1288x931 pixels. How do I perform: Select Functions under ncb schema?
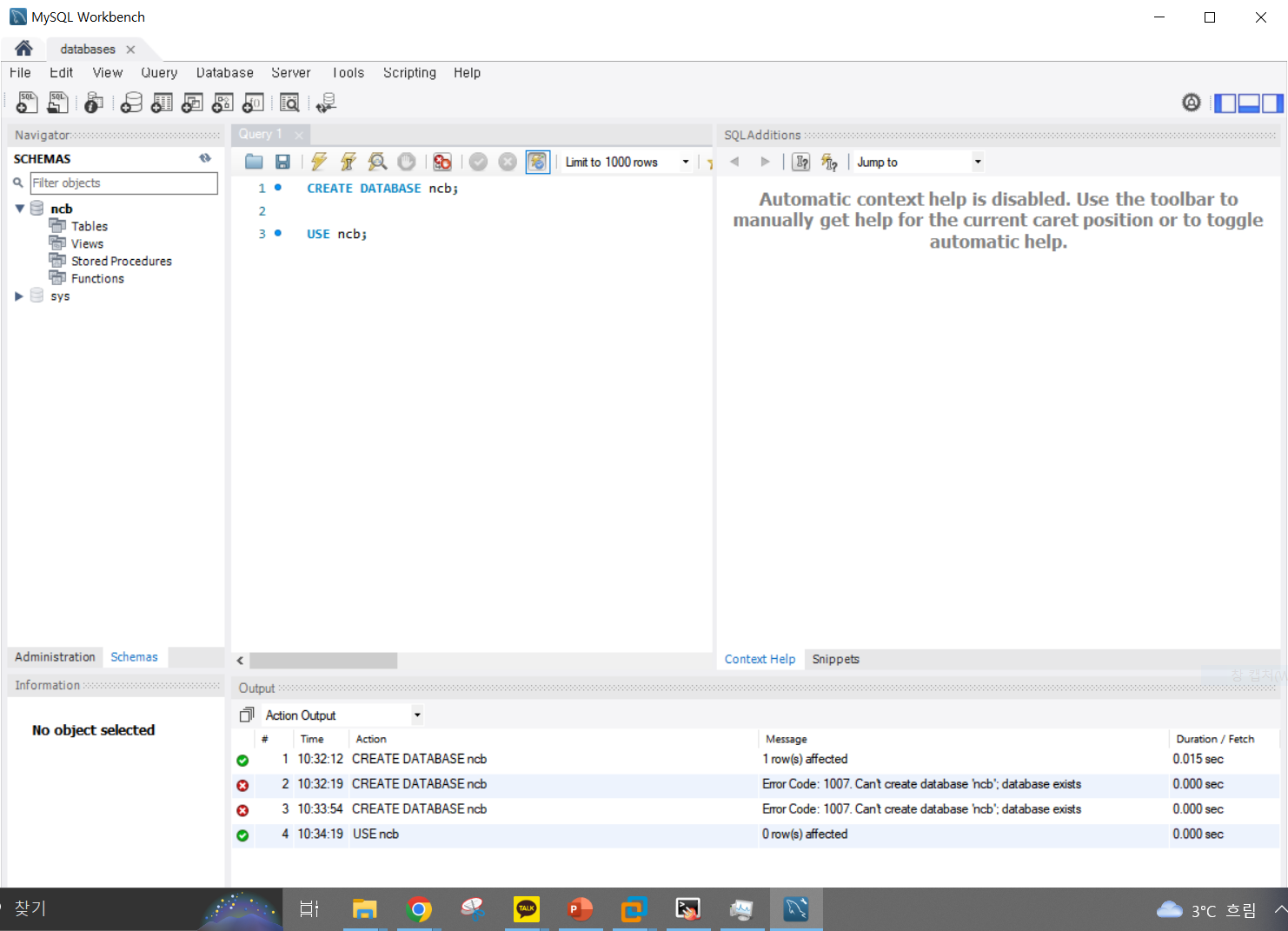point(97,278)
